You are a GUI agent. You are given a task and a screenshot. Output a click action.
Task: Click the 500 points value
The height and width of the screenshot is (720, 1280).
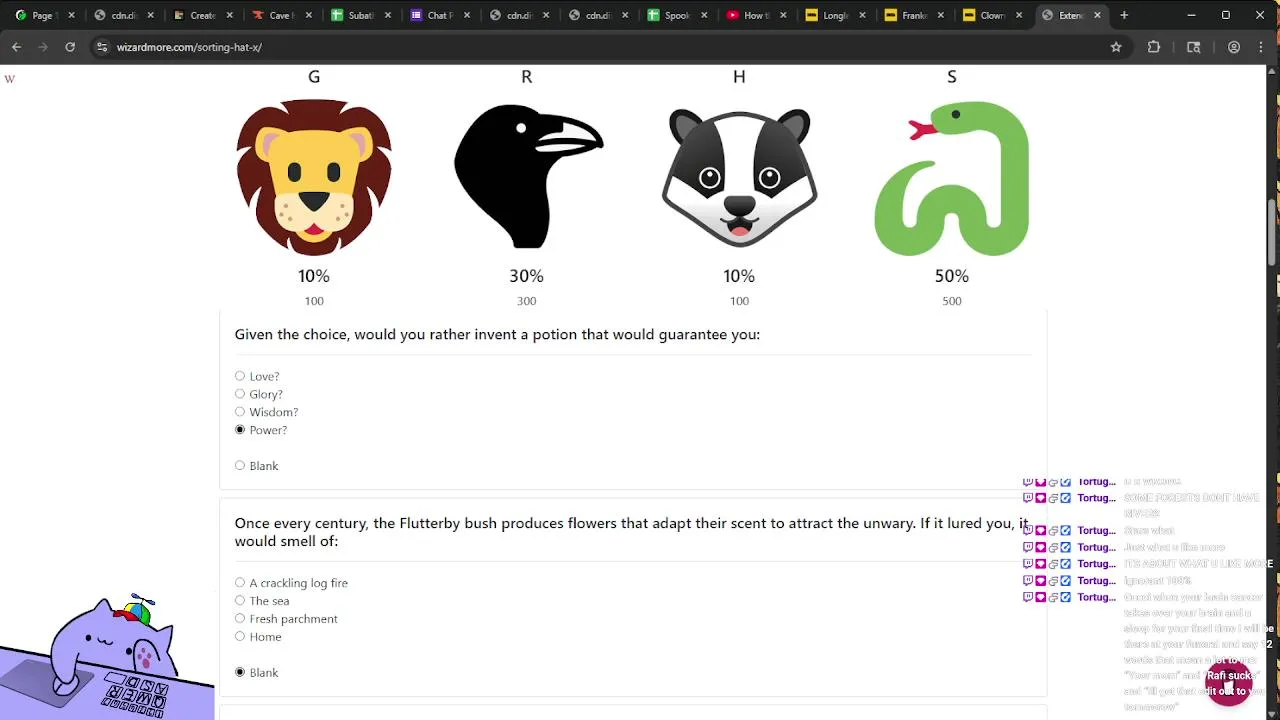951,301
